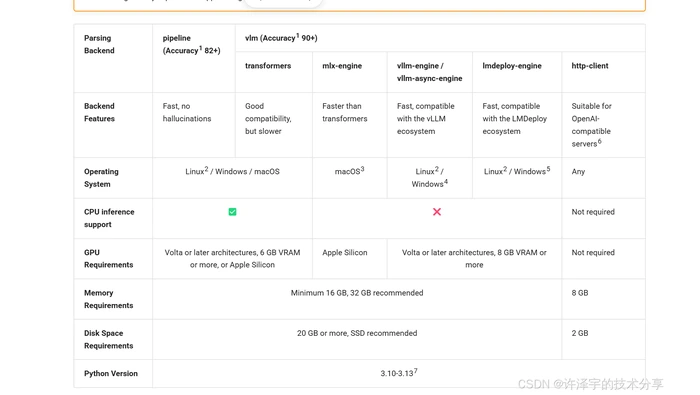Click the vllm-engine / vllm-async-engine header

[429, 72]
